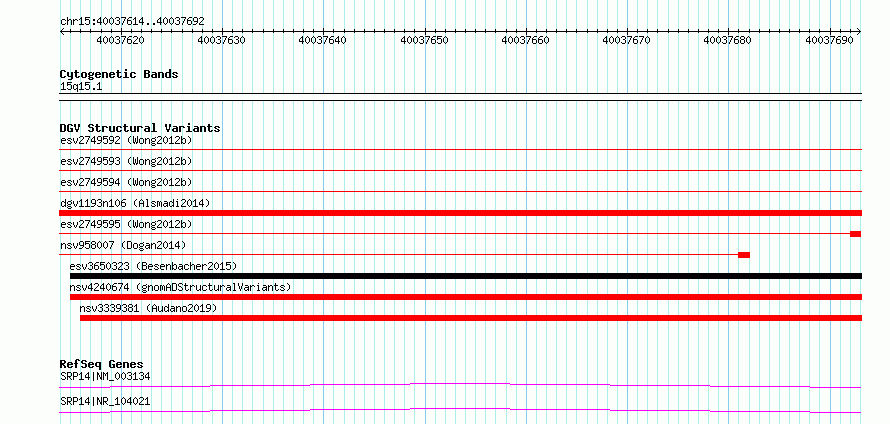Click ruler position 40037620

coord(120,40)
